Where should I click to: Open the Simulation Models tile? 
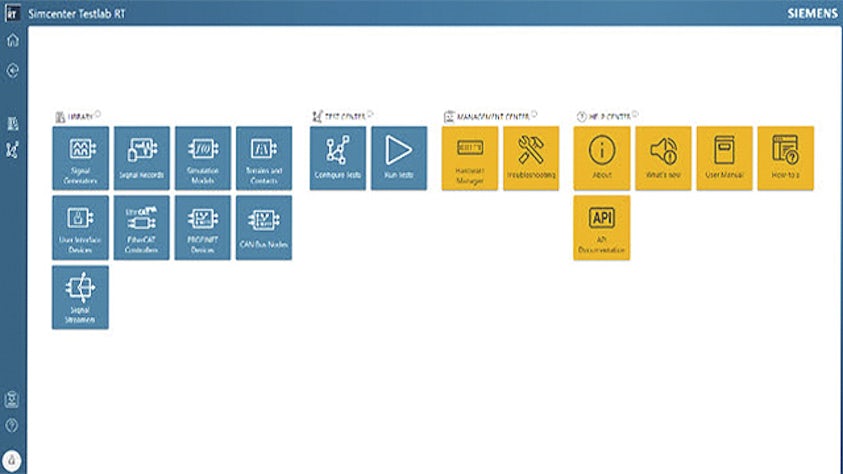pyautogui.click(x=203, y=157)
